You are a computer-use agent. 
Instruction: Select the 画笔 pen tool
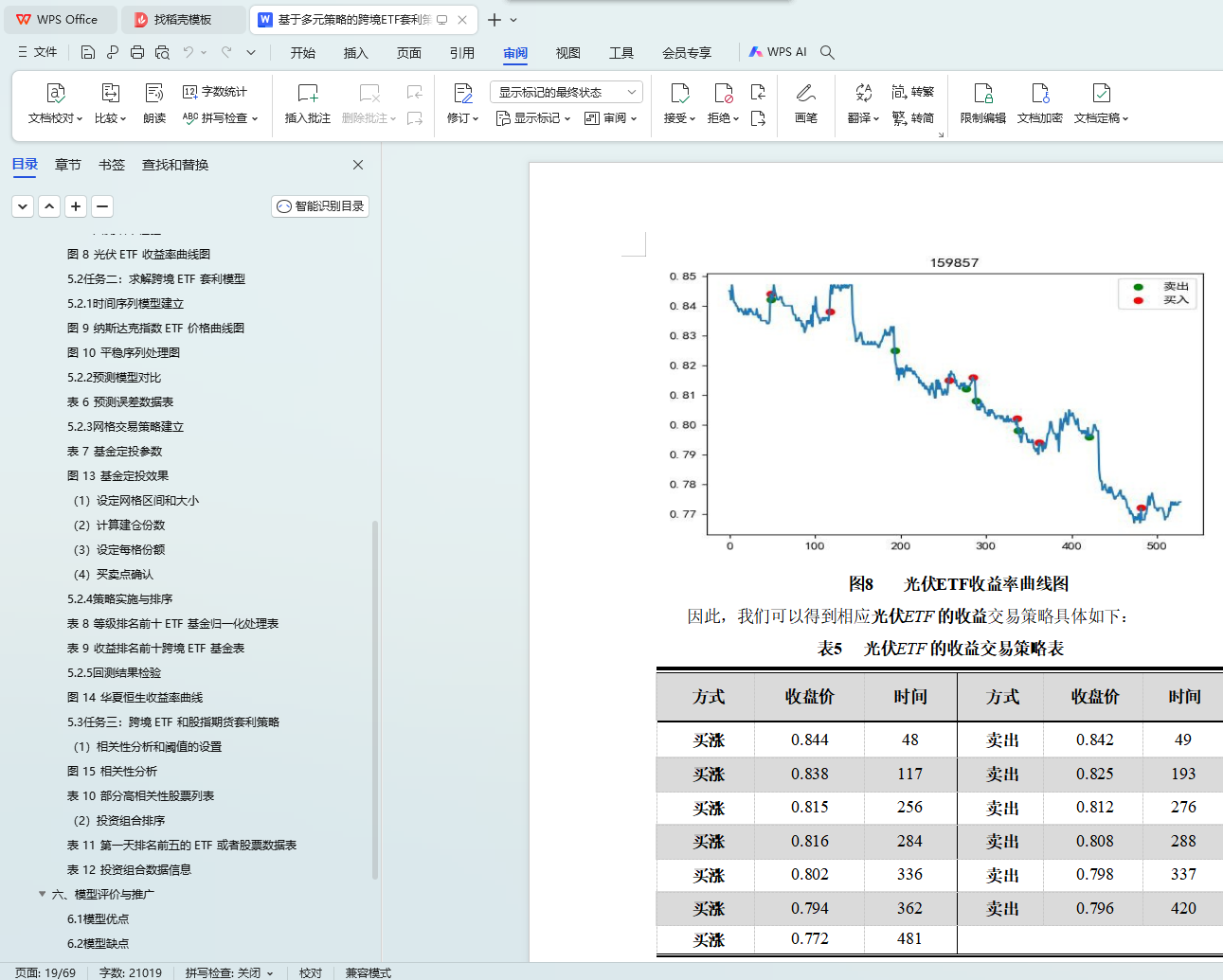point(805,94)
